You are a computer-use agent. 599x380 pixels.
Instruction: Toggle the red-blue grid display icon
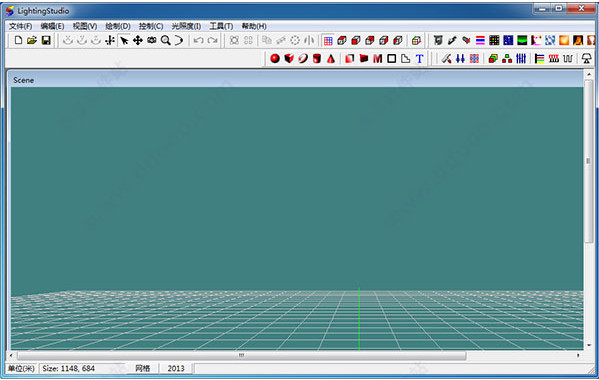click(328, 40)
